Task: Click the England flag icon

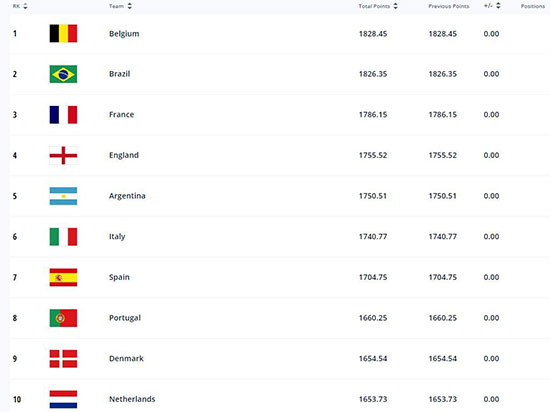Action: coord(63,155)
